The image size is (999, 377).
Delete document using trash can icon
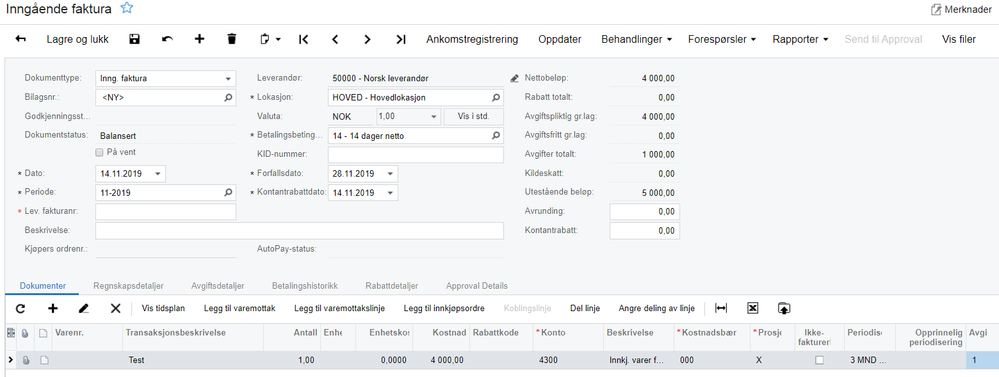point(232,39)
